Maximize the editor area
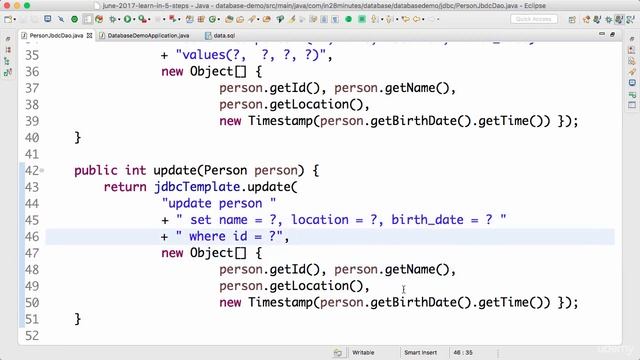 click(612, 35)
